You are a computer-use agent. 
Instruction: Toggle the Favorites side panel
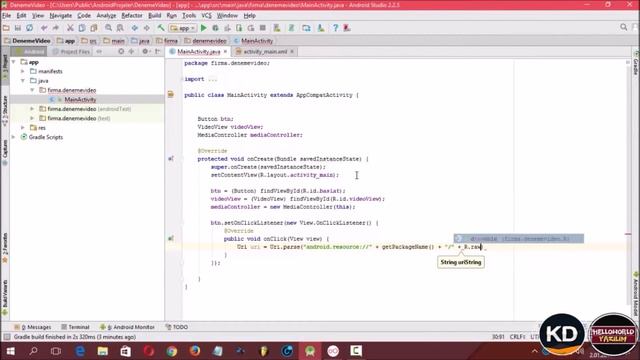click(x=5, y=248)
